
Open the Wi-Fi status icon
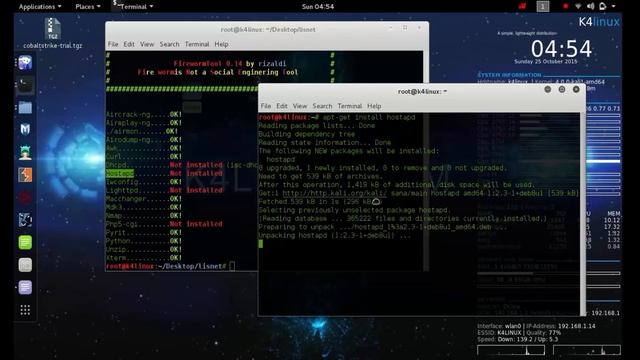[x=578, y=6]
